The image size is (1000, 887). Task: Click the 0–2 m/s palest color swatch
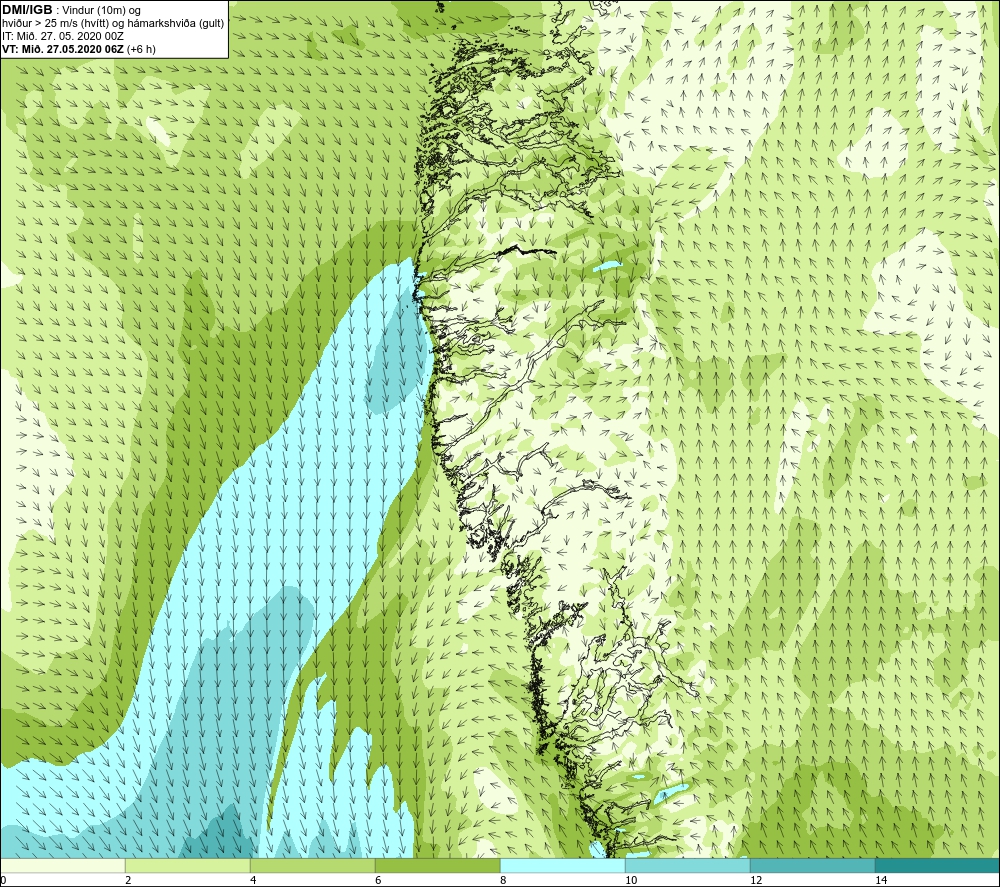click(62, 865)
